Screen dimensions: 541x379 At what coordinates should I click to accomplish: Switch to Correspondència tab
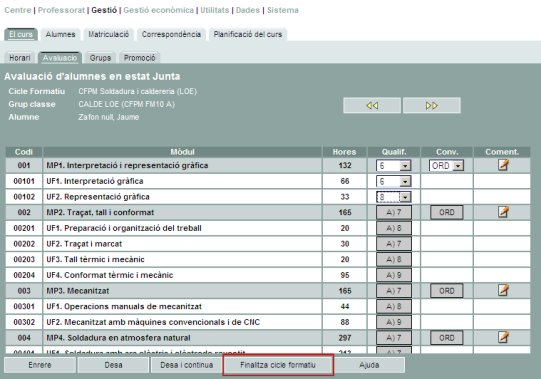pos(171,34)
